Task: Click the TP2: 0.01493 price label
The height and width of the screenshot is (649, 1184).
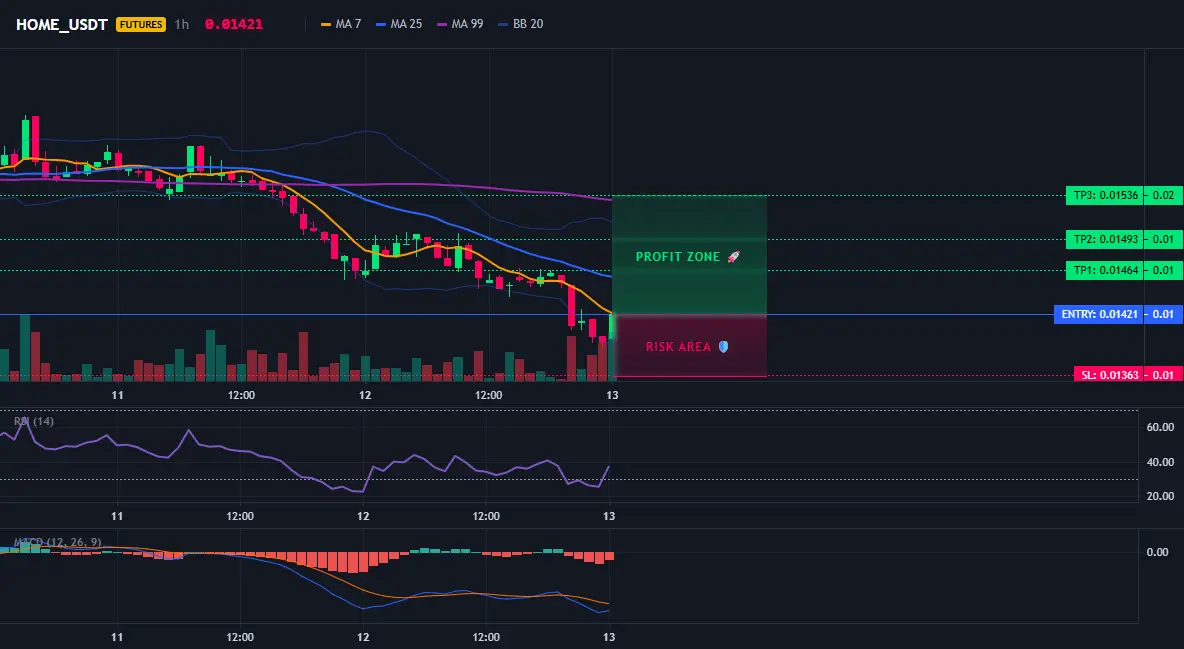Action: [x=1105, y=240]
